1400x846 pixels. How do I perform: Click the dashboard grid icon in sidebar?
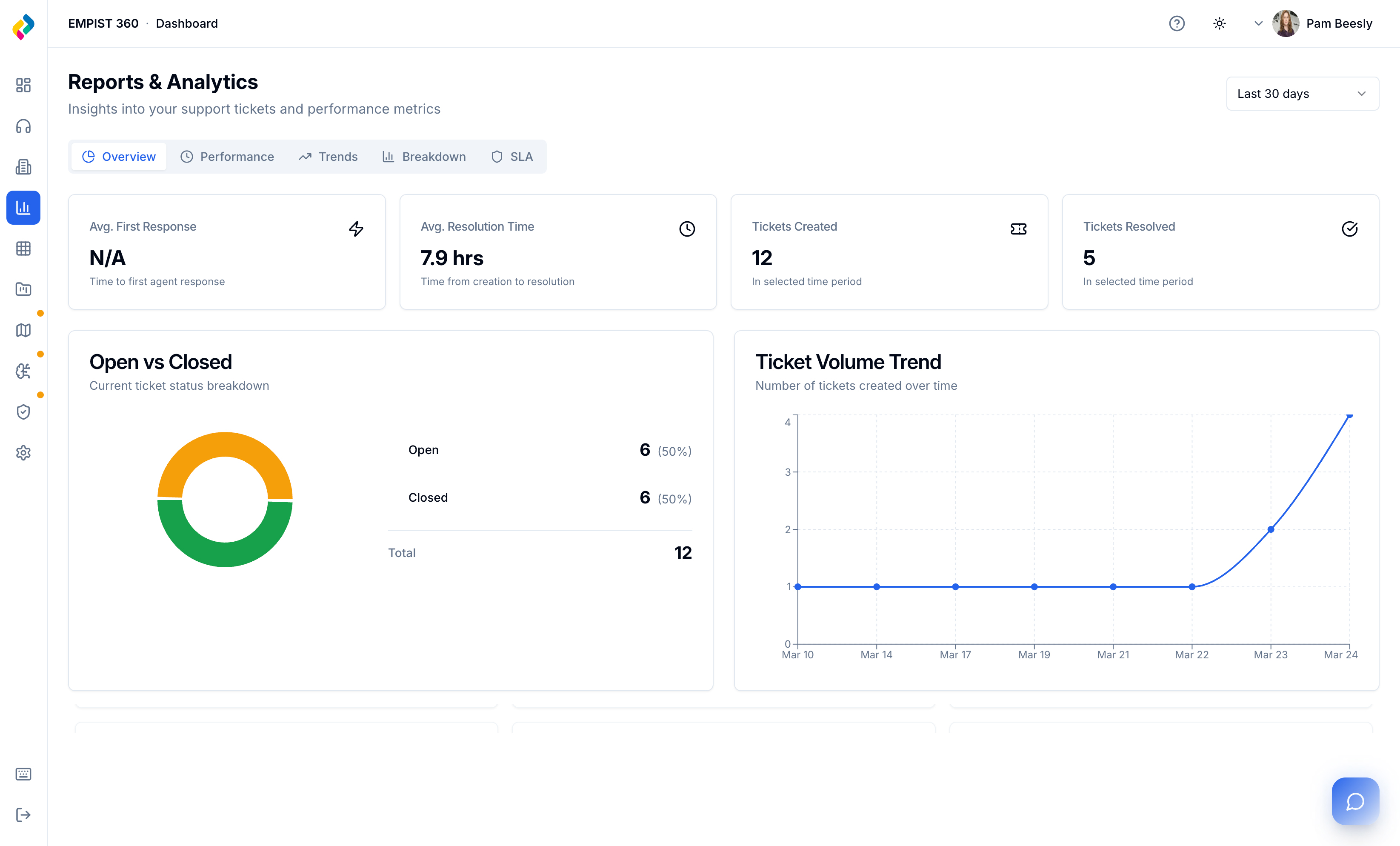click(x=23, y=85)
